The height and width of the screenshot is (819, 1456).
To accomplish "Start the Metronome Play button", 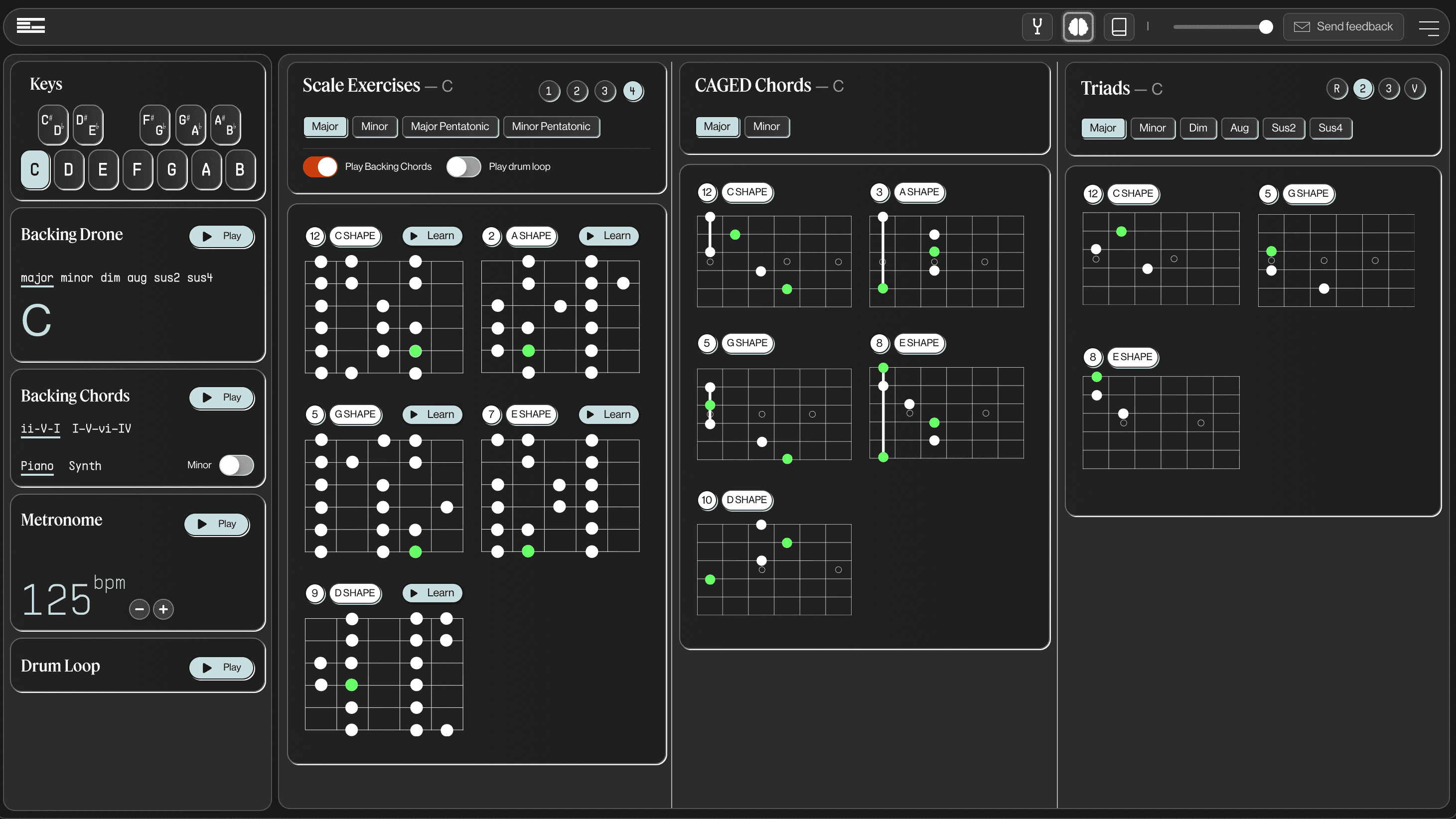I will (x=217, y=524).
